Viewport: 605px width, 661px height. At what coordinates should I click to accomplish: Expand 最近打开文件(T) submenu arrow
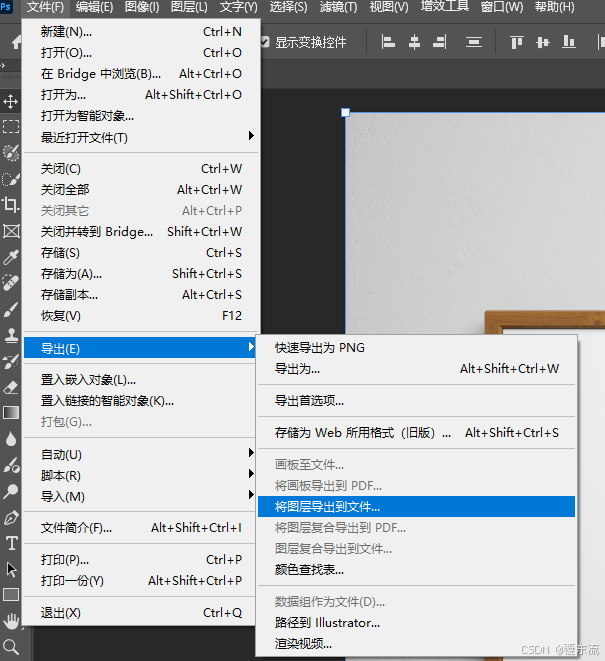251,136
